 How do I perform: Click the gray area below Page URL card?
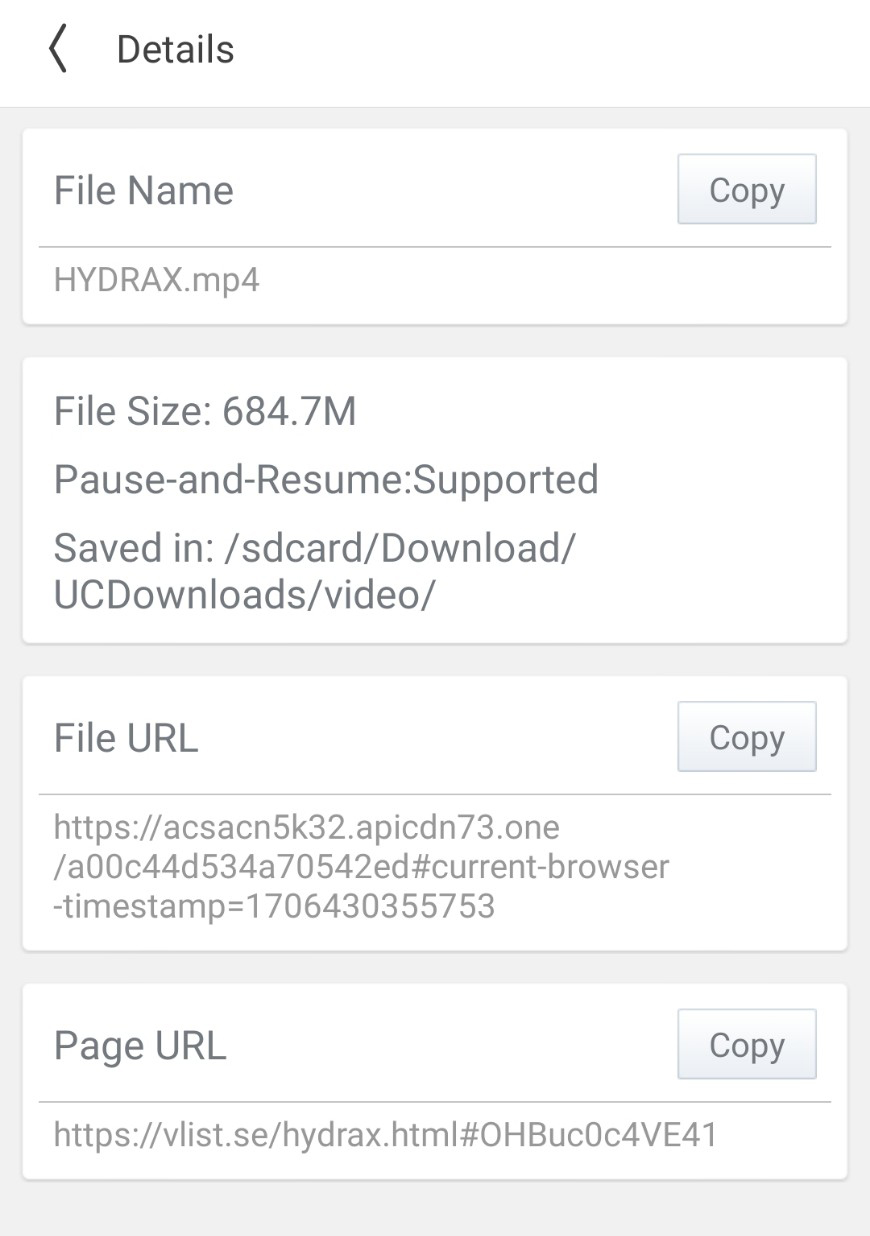[435, 1208]
